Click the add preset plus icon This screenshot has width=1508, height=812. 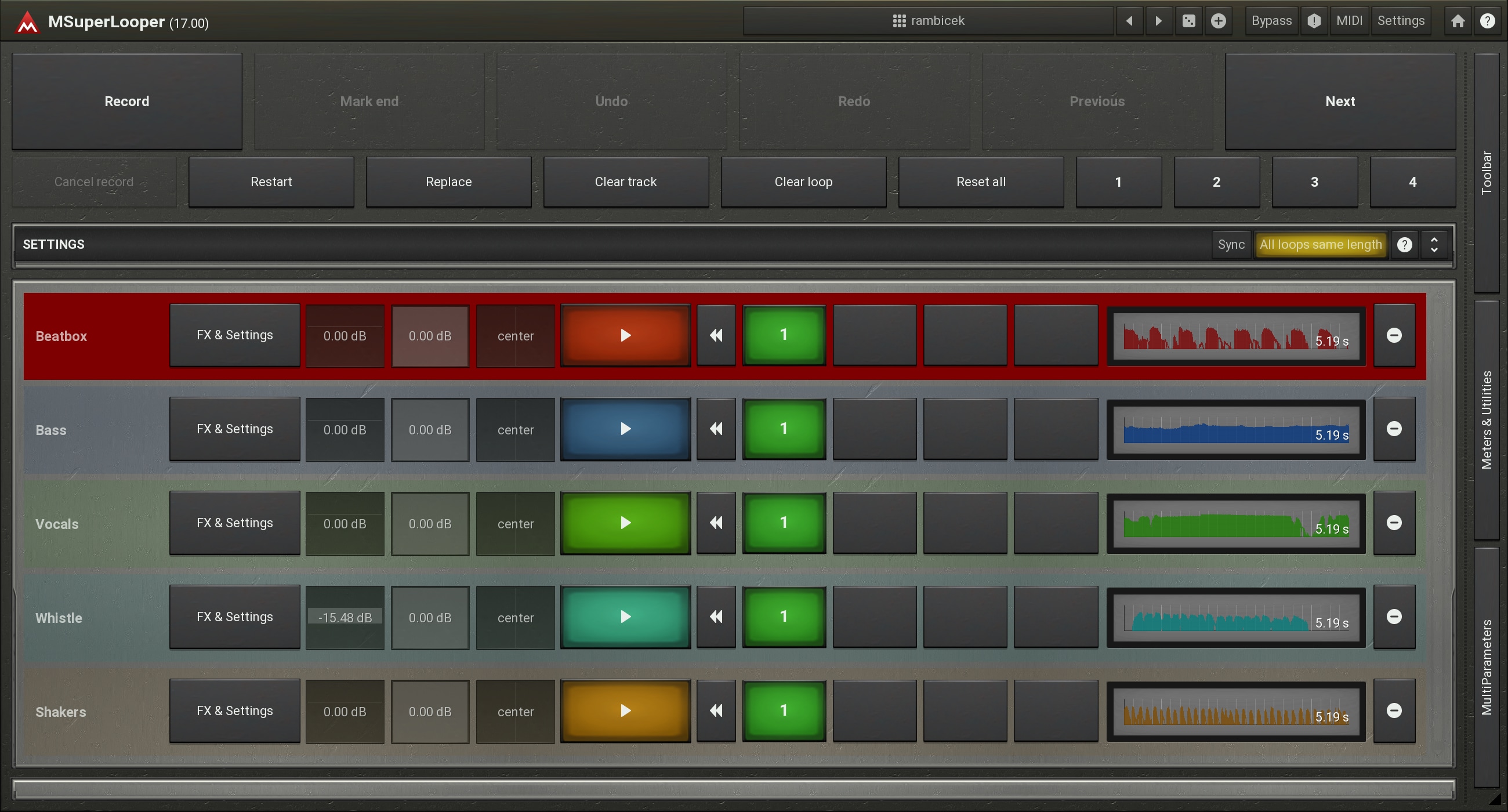coord(1218,21)
